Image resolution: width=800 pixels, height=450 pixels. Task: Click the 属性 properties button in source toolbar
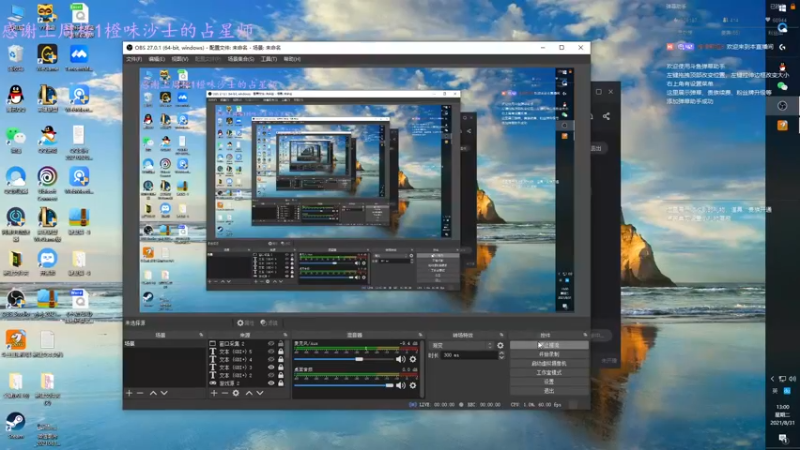(245, 323)
